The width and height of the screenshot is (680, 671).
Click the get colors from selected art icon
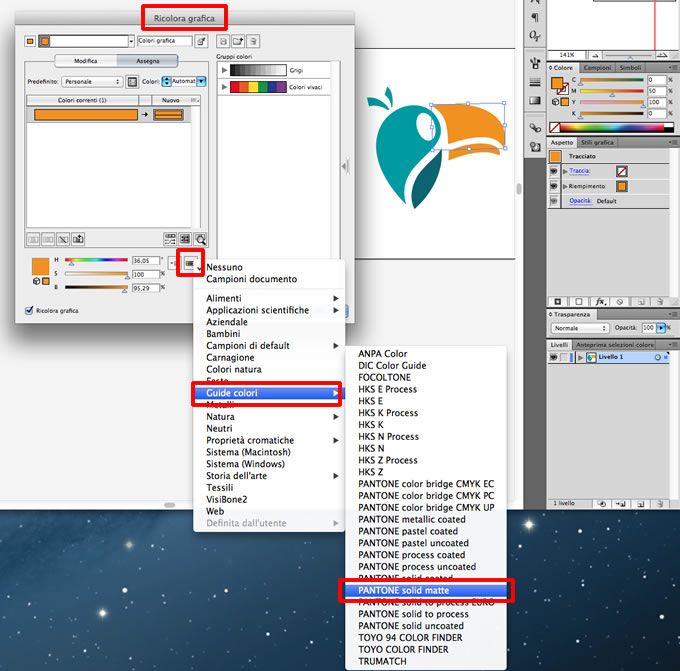tap(201, 41)
